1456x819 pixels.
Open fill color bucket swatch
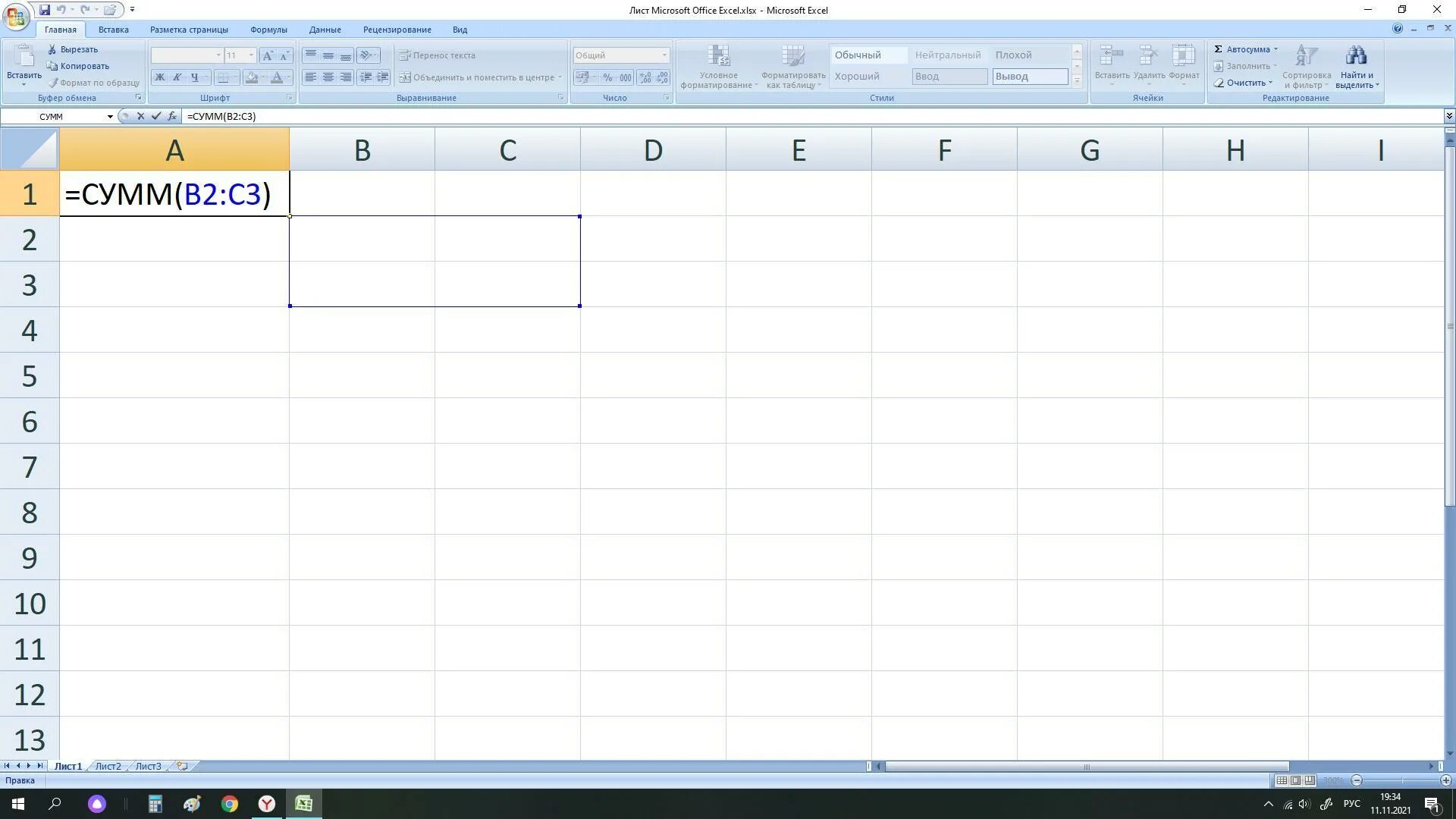252,77
